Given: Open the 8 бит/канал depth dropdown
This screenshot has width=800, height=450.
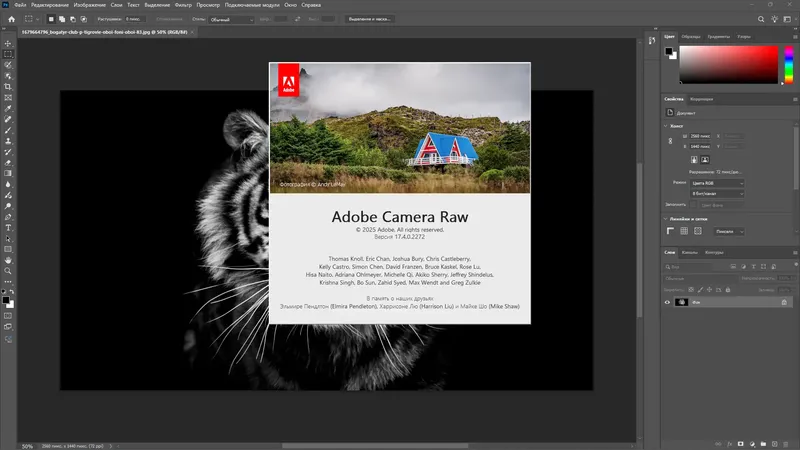Looking at the screenshot, I should tap(715, 194).
